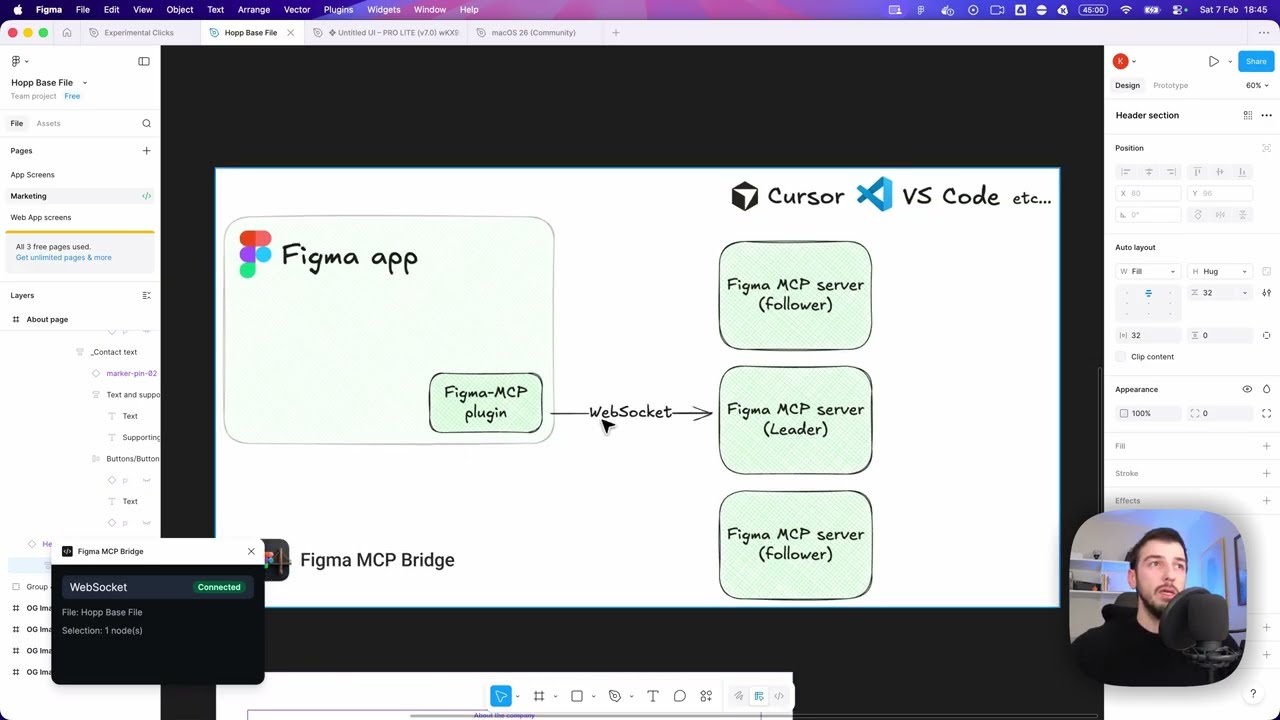Select the Frame tool in bottom toolbar

pyautogui.click(x=538, y=696)
